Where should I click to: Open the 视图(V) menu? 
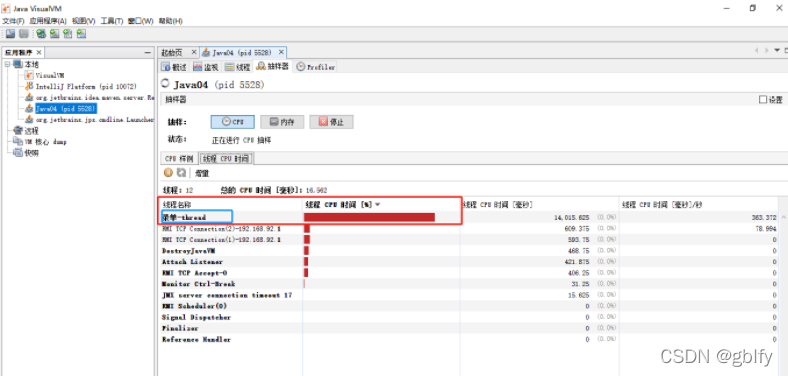[83, 21]
